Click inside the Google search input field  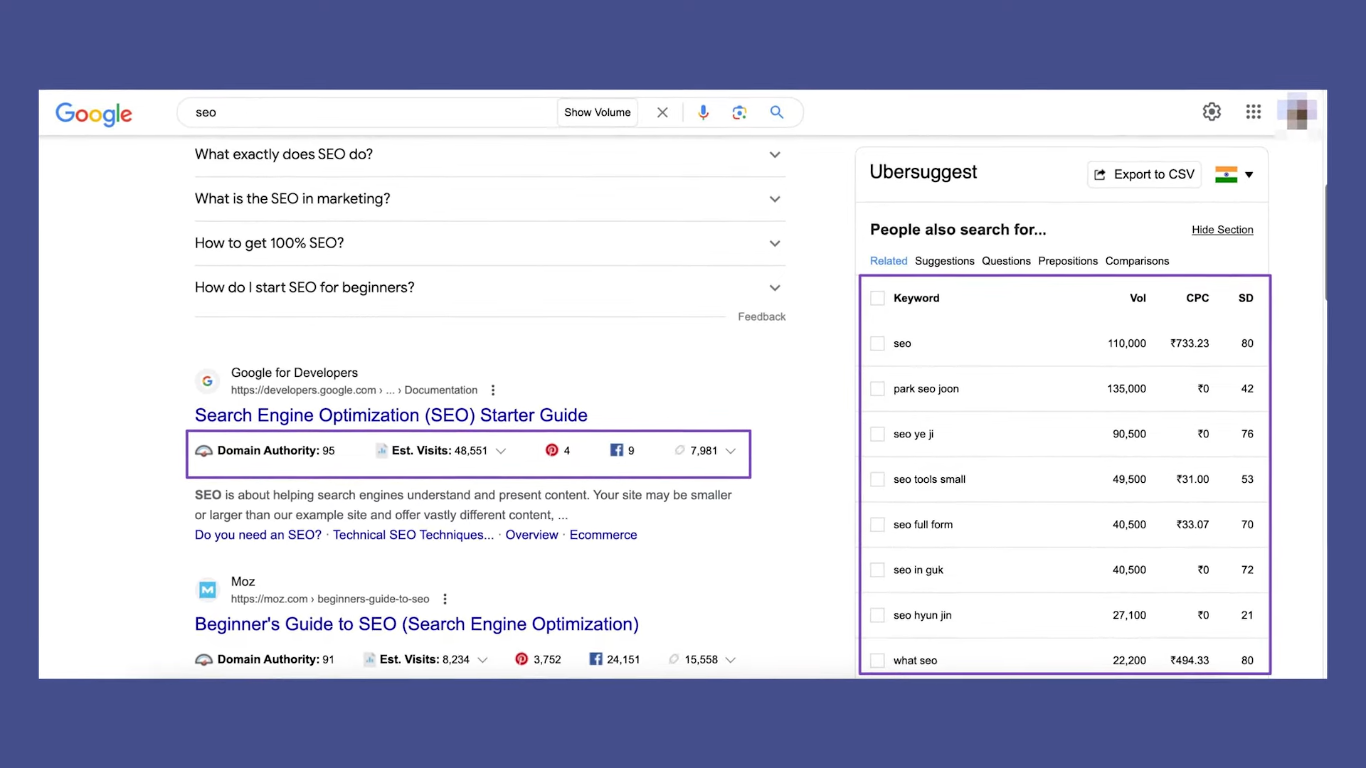tap(370, 113)
